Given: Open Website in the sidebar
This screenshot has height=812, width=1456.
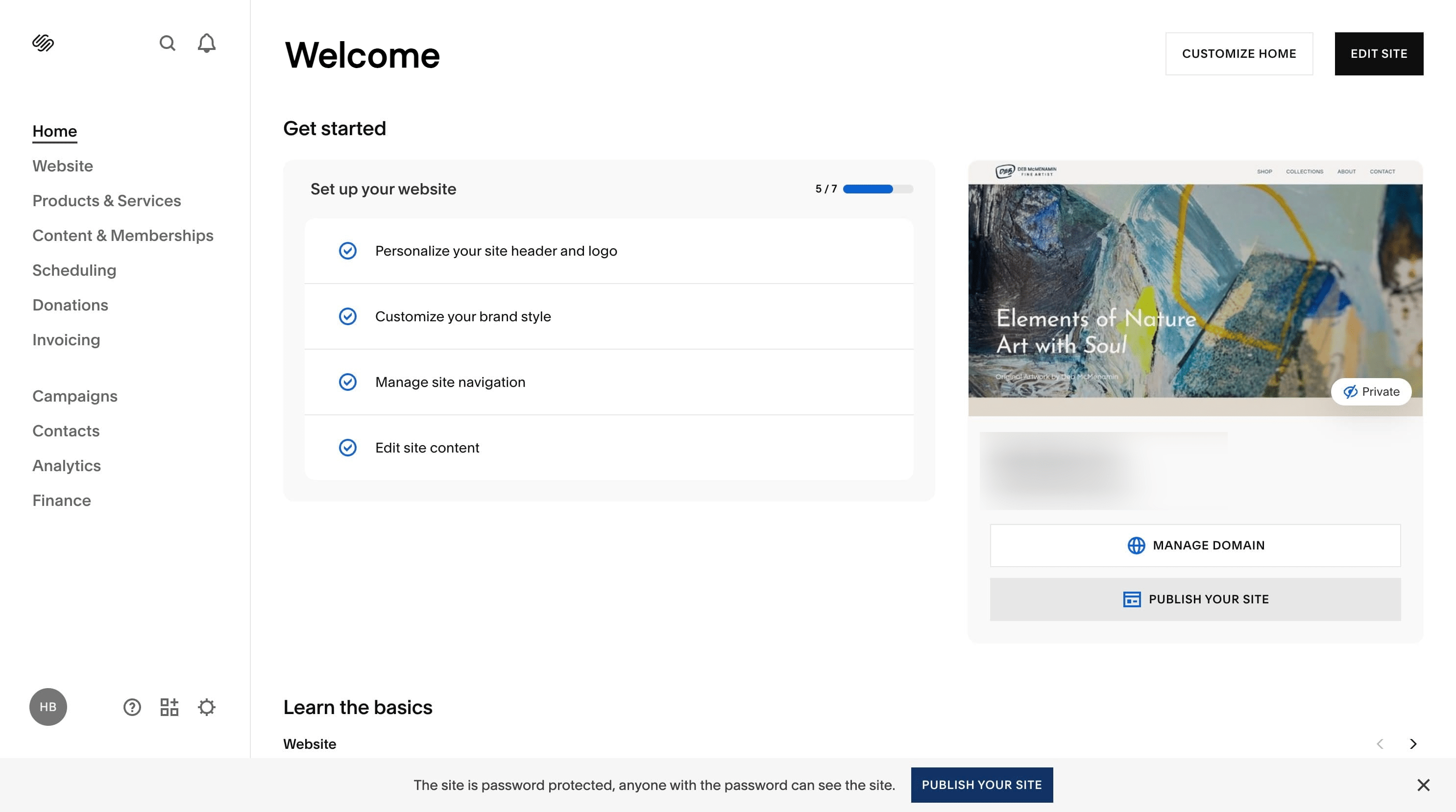Looking at the screenshot, I should pos(63,166).
